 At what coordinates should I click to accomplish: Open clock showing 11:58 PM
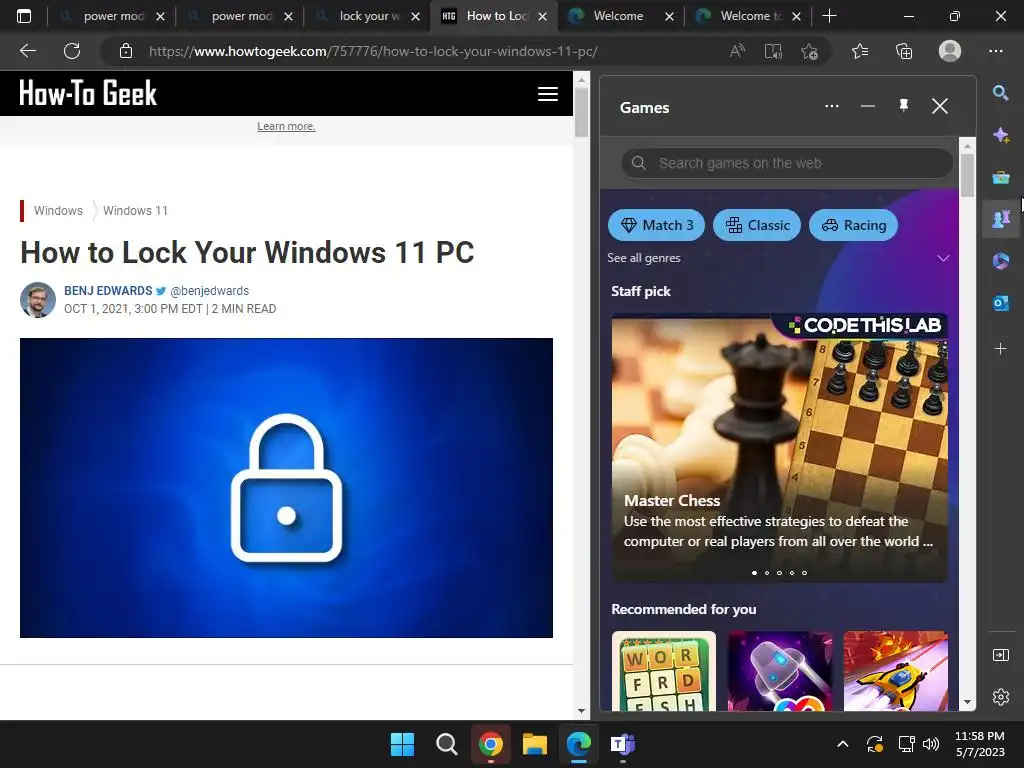(980, 744)
